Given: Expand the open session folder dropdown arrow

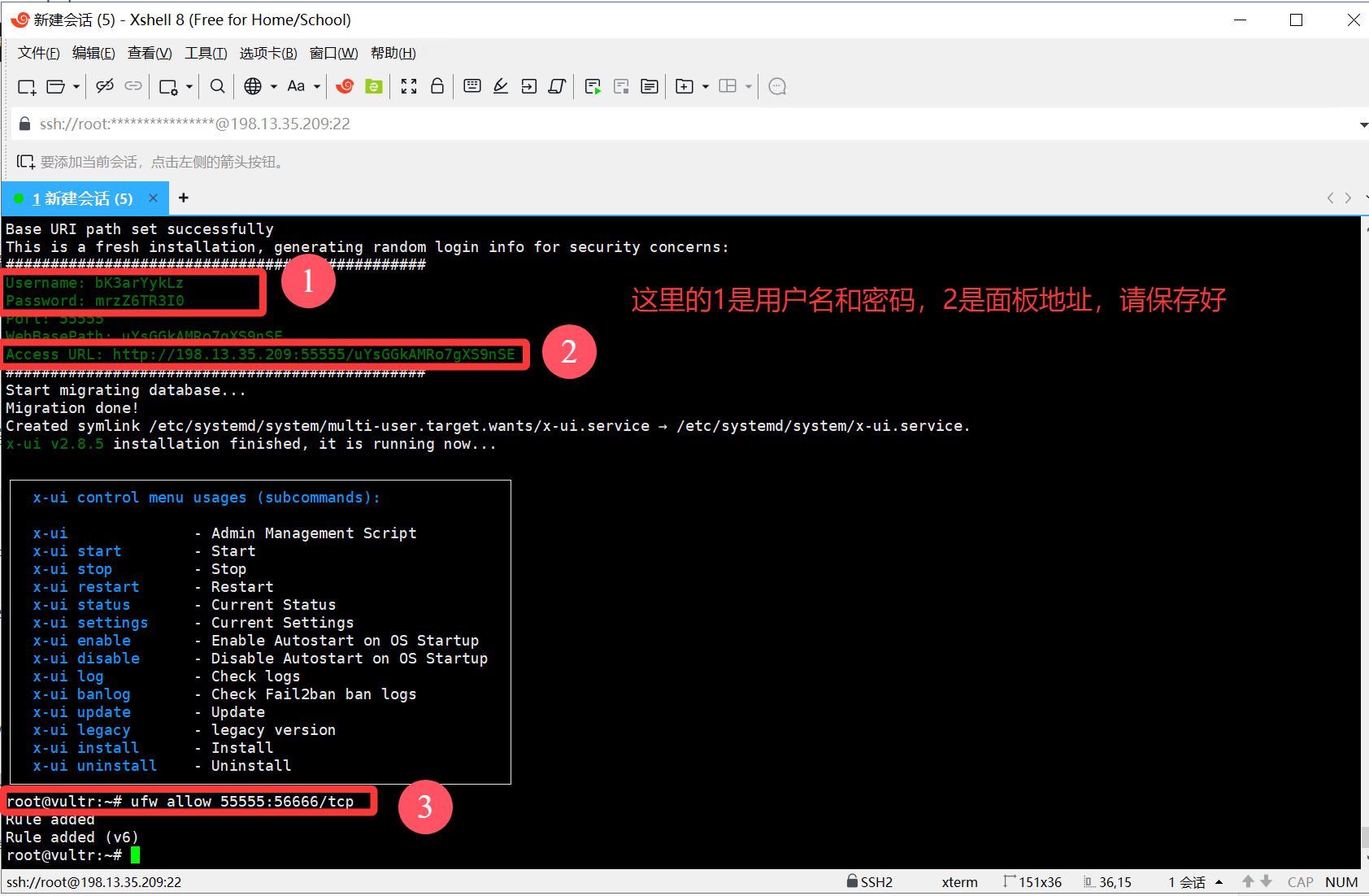Looking at the screenshot, I should (76, 86).
